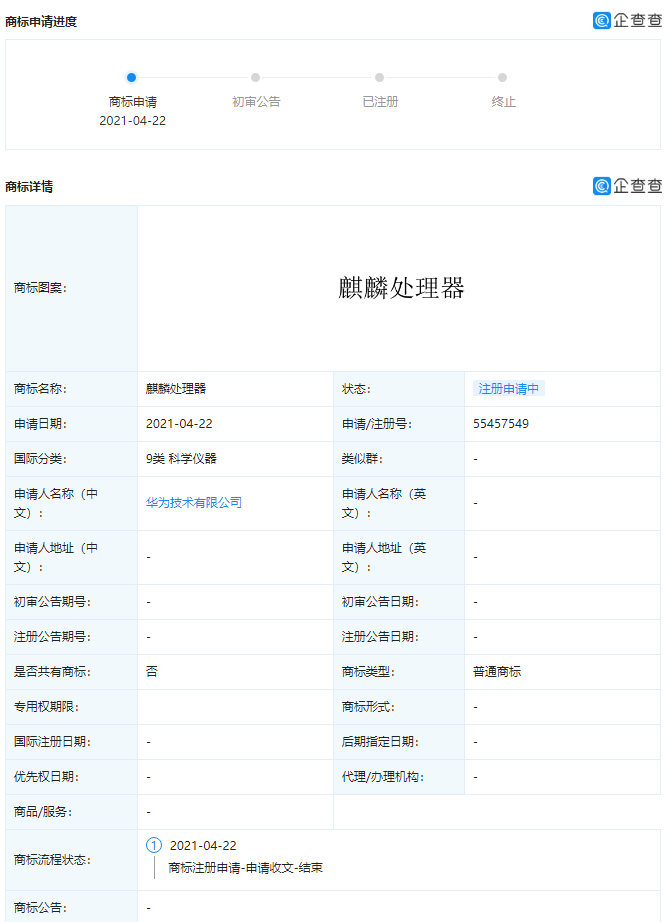Click the 麒麟处理器 trademark image
The height and width of the screenshot is (922, 669).
coord(401,288)
